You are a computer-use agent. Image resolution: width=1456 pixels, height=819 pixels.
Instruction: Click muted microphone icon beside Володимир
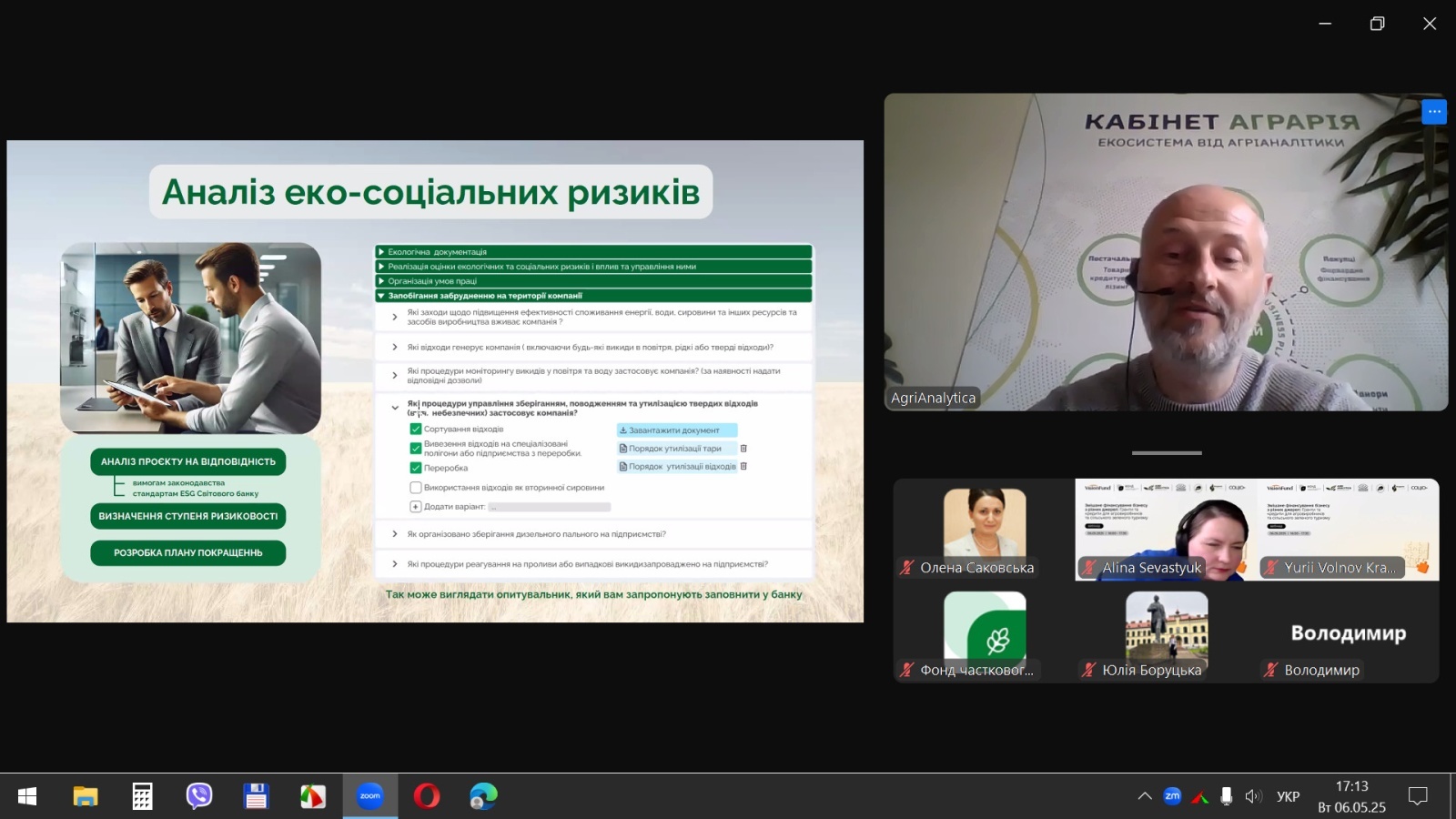[x=1270, y=670]
